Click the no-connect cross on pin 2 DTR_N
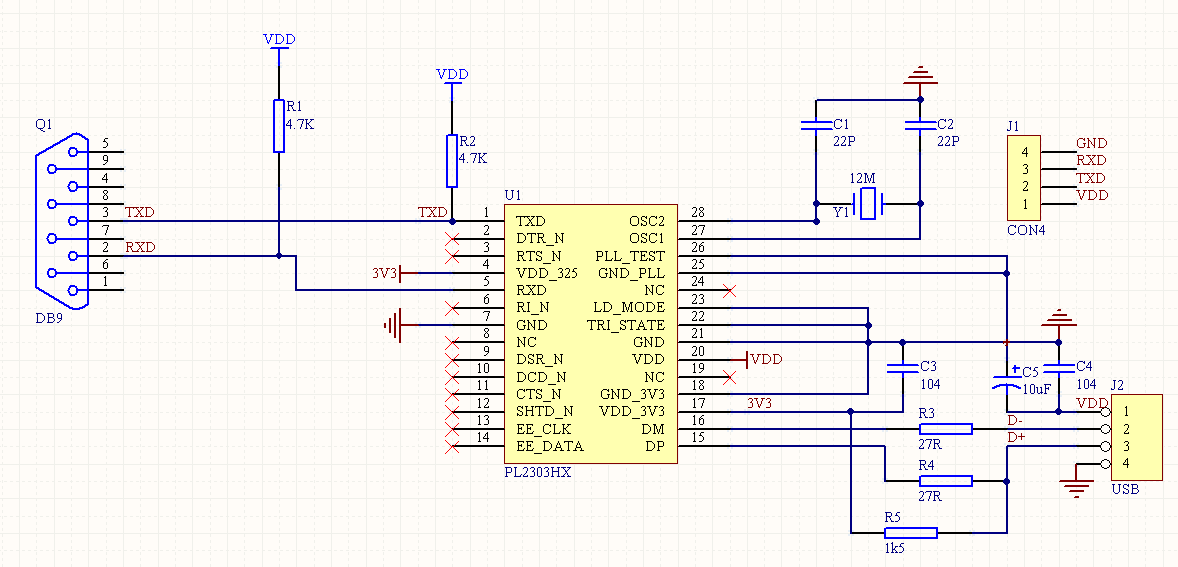The height and width of the screenshot is (567, 1178). [x=452, y=239]
